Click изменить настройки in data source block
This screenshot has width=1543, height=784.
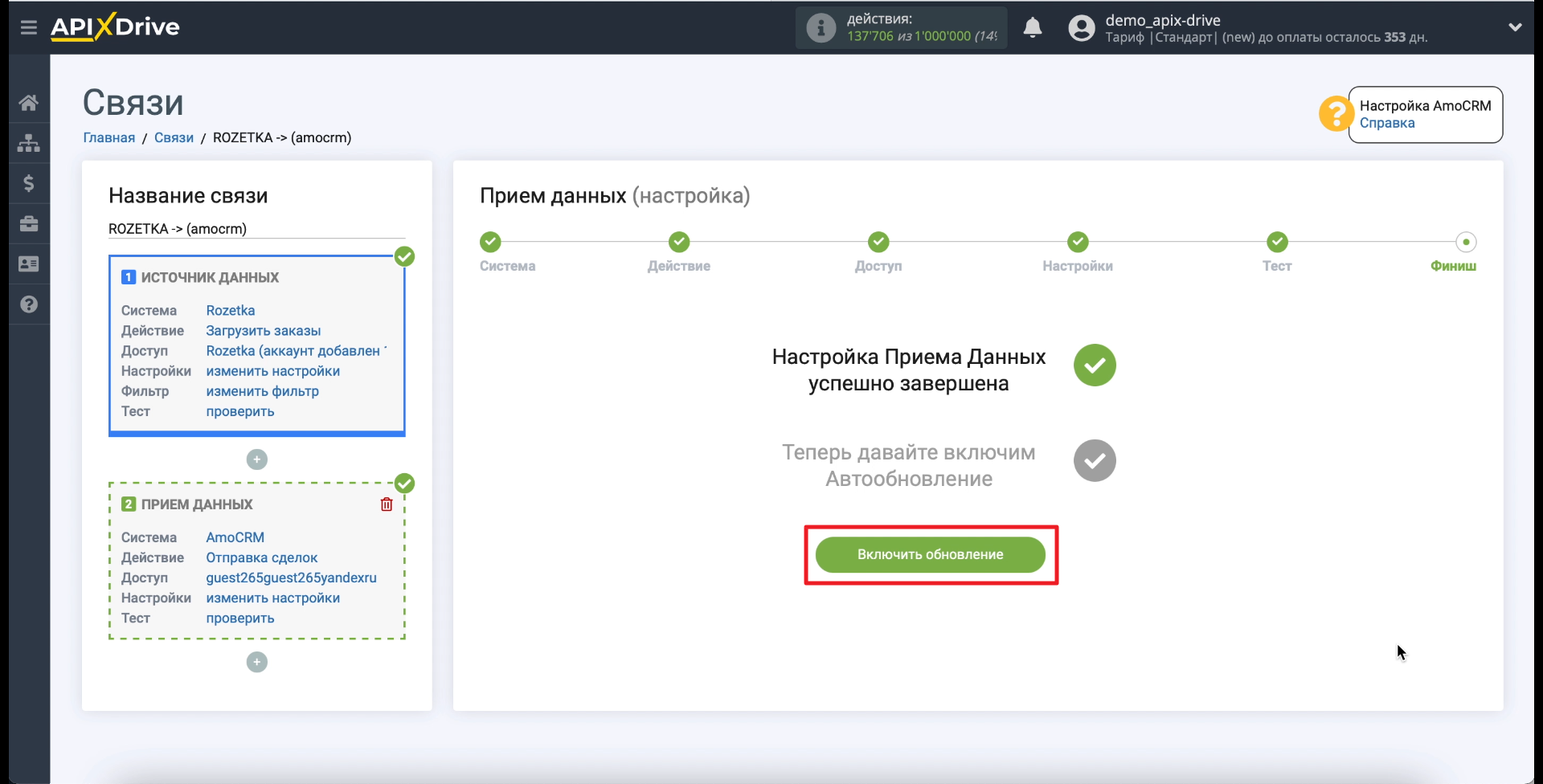point(273,371)
